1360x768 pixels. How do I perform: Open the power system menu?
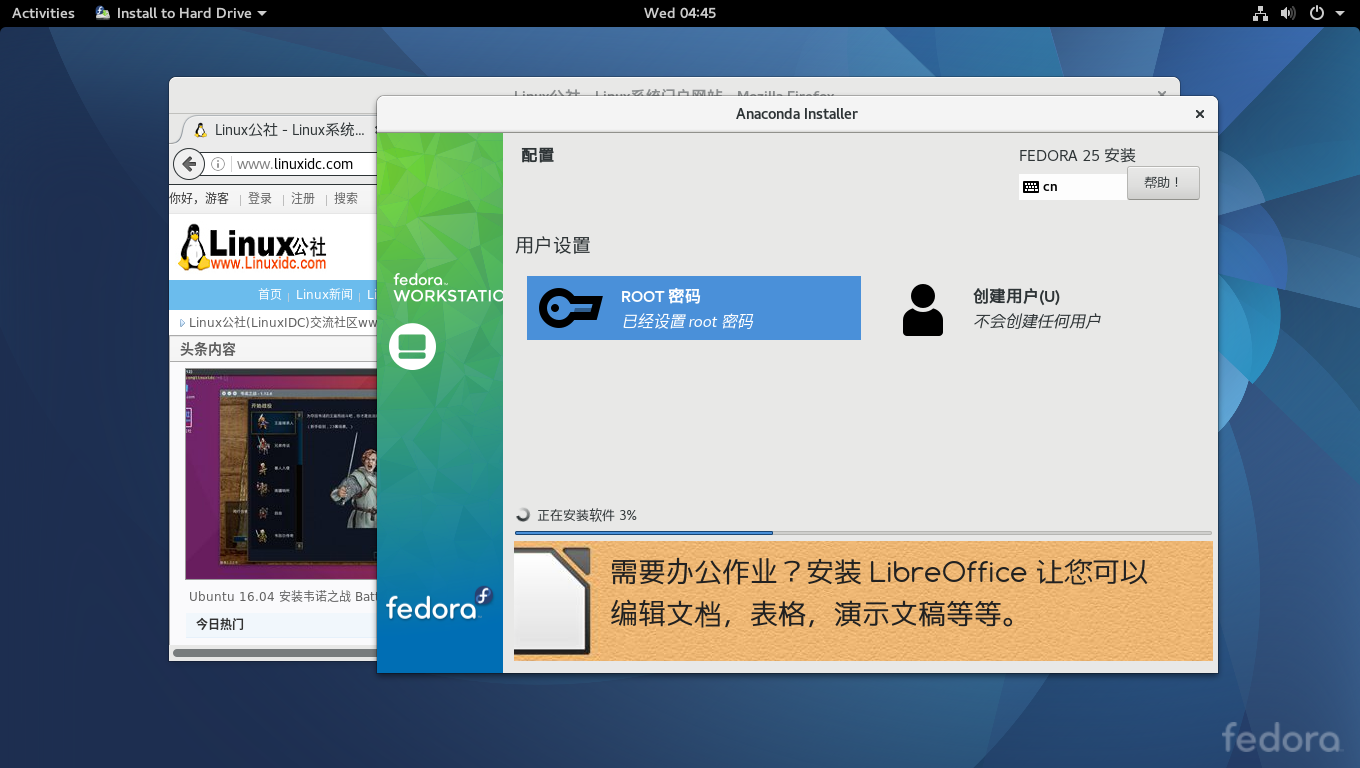(1317, 13)
